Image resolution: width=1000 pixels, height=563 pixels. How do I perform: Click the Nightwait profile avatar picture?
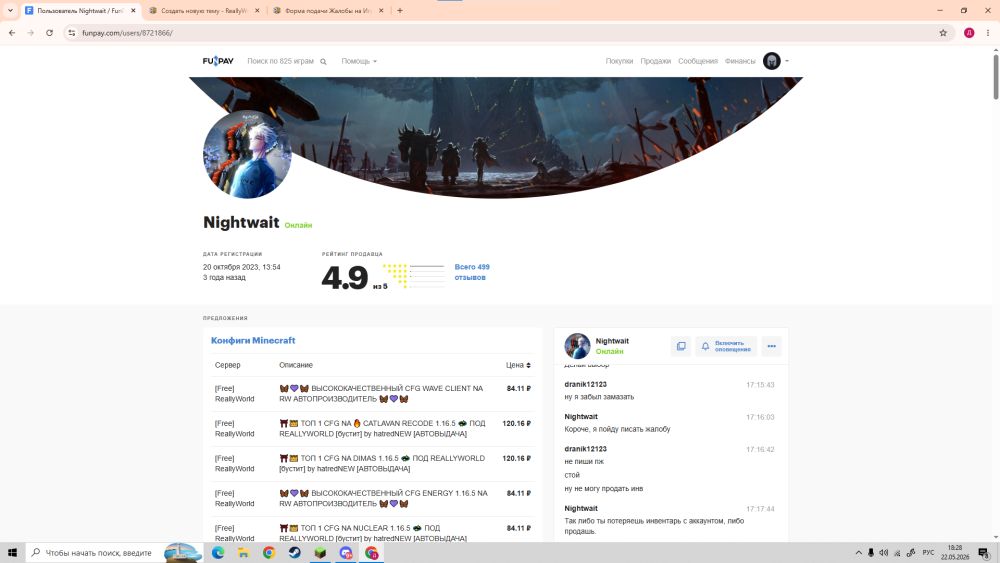[x=247, y=154]
